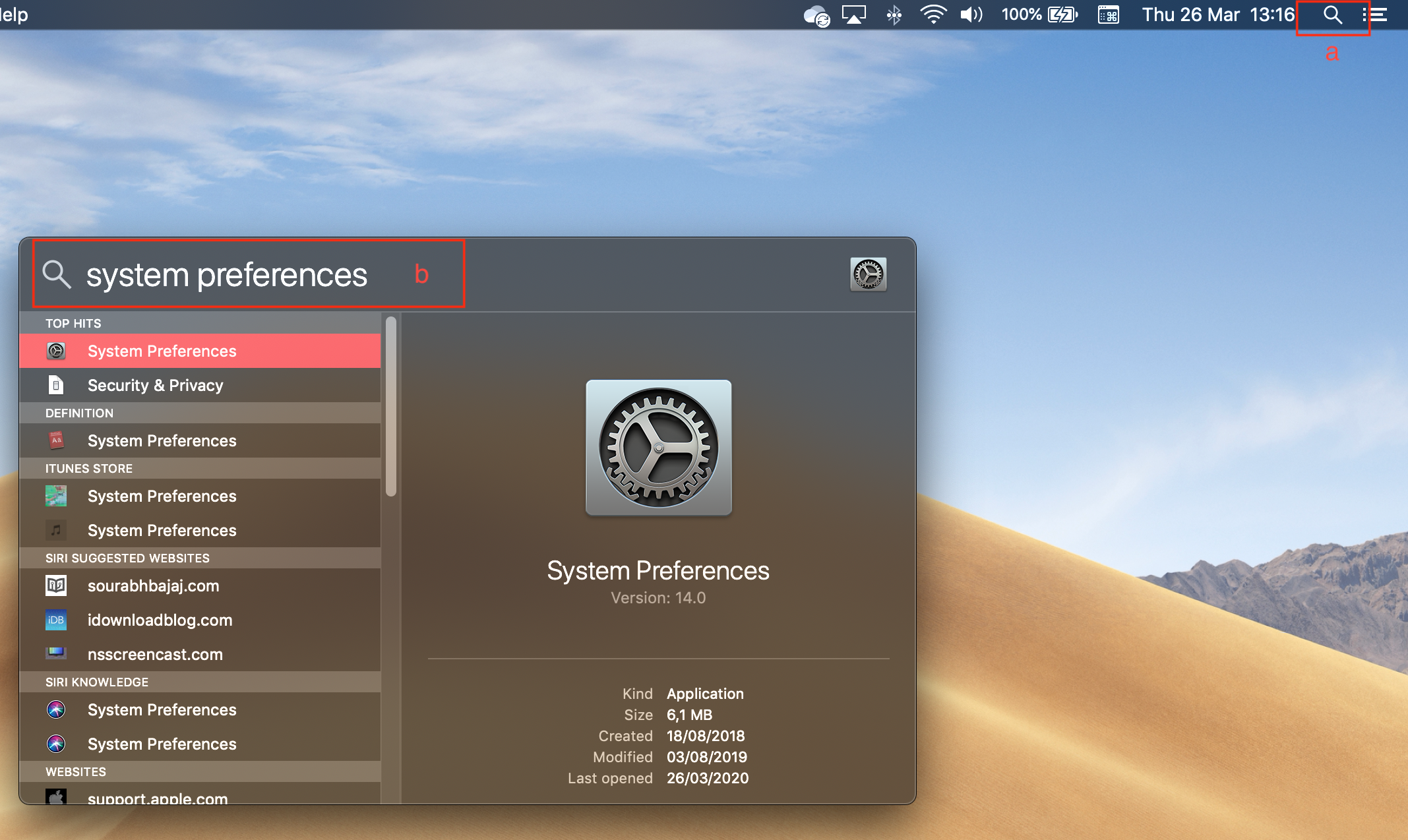Image resolution: width=1408 pixels, height=840 pixels.
Task: Click the dictionary icon in Definition row
Action: tap(56, 440)
